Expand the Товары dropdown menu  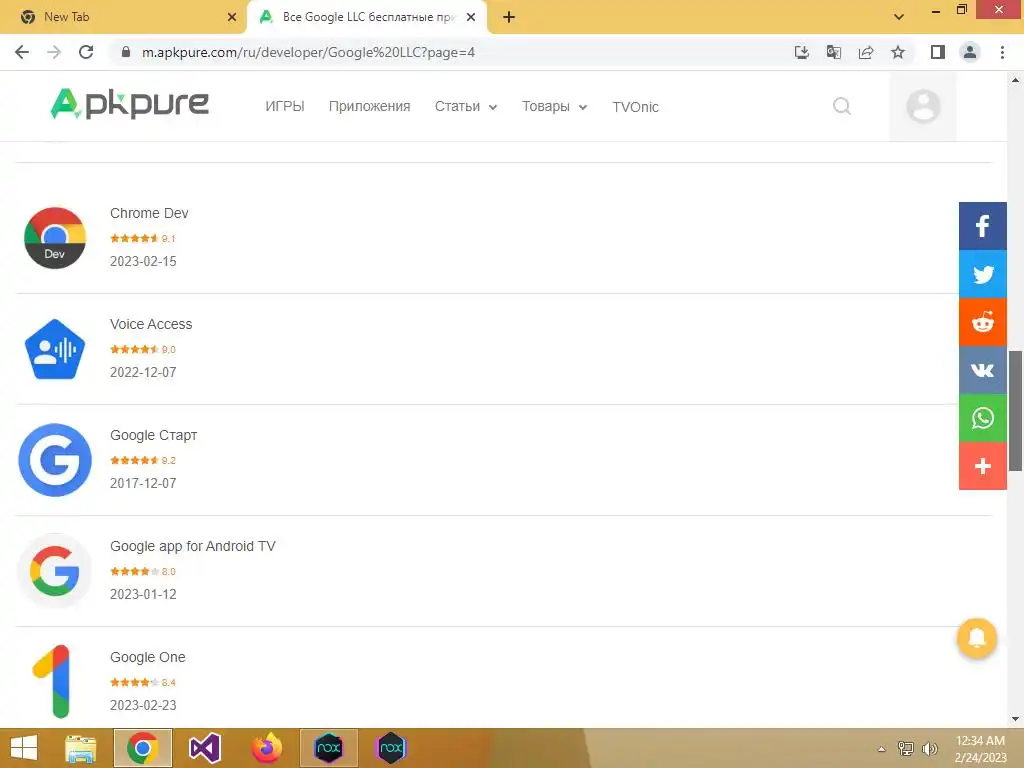point(554,106)
